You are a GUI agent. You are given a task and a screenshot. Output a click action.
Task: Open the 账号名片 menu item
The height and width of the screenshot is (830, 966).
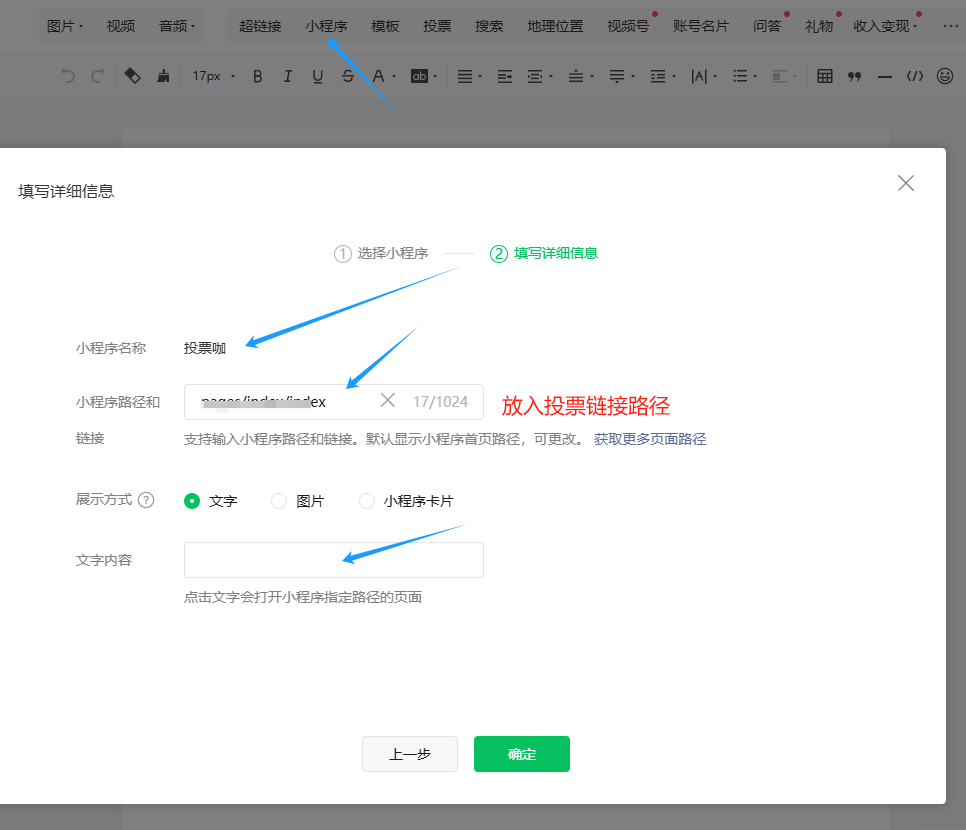700,26
